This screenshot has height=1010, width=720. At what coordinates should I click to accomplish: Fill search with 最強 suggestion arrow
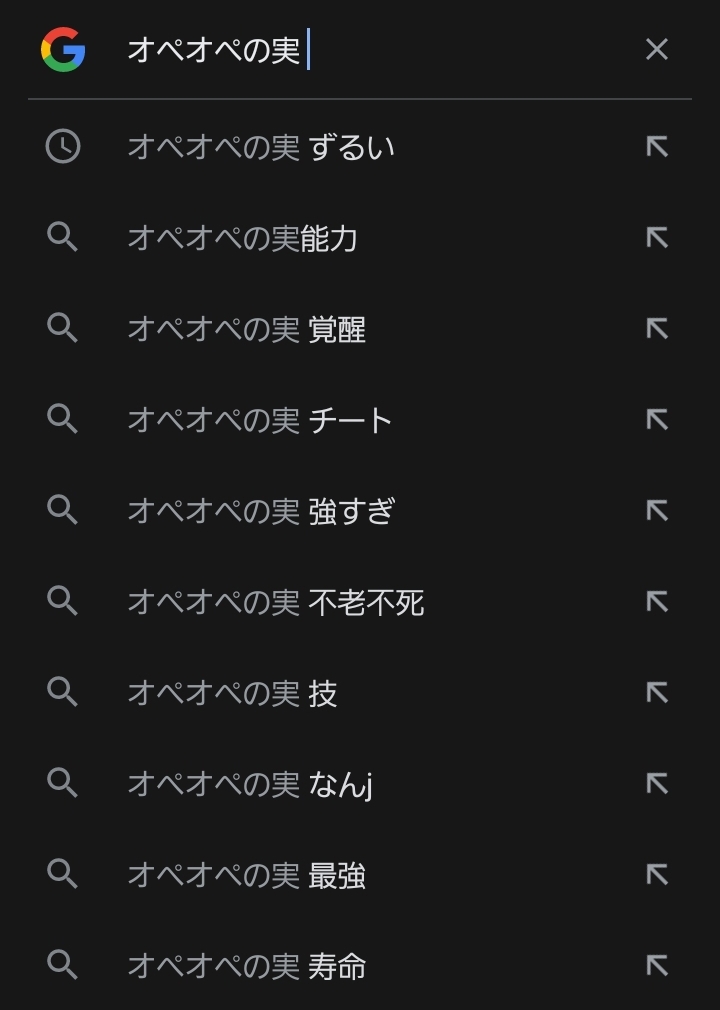coord(656,875)
